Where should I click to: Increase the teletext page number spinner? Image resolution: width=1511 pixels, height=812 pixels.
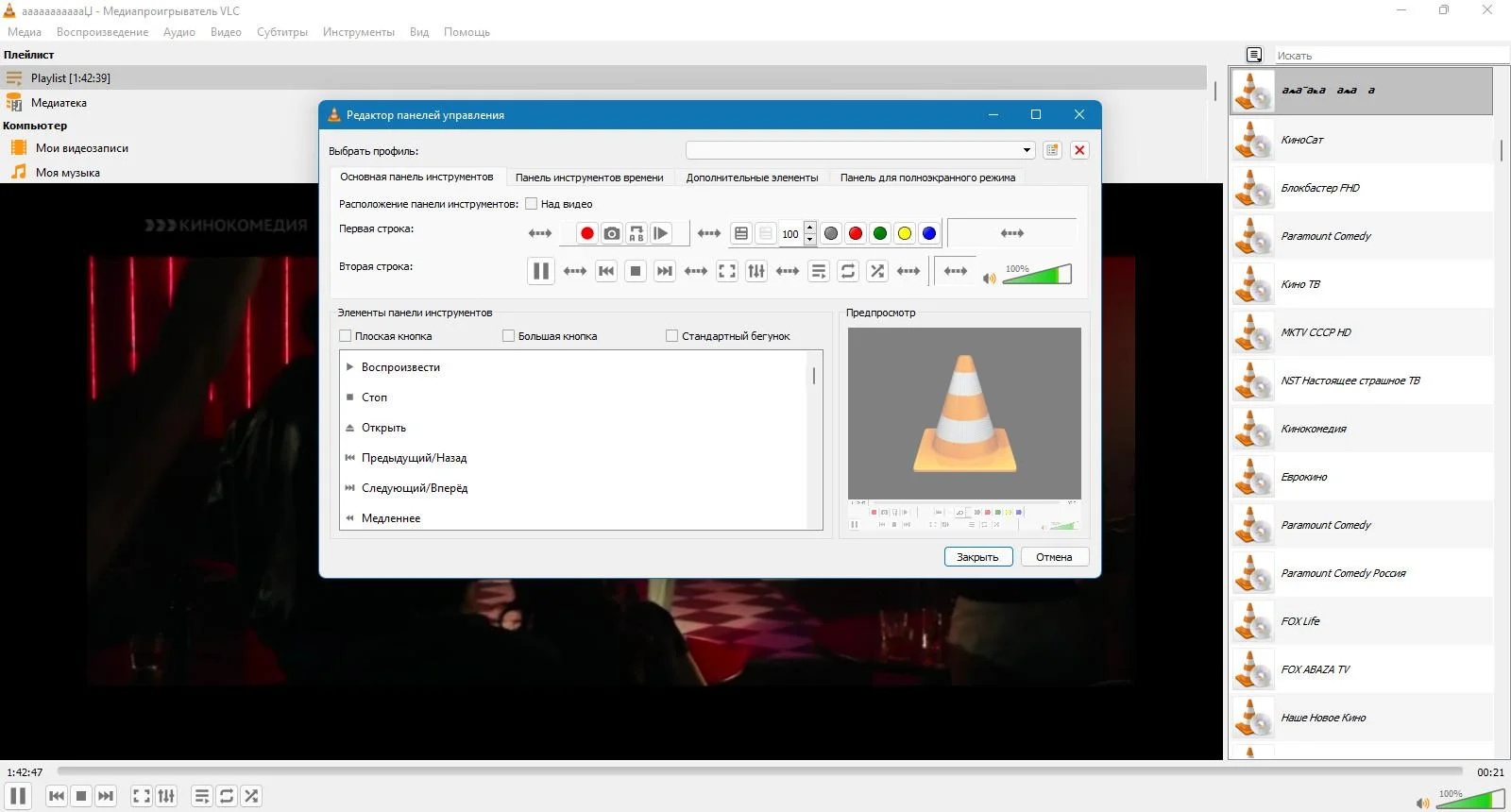[x=809, y=228]
